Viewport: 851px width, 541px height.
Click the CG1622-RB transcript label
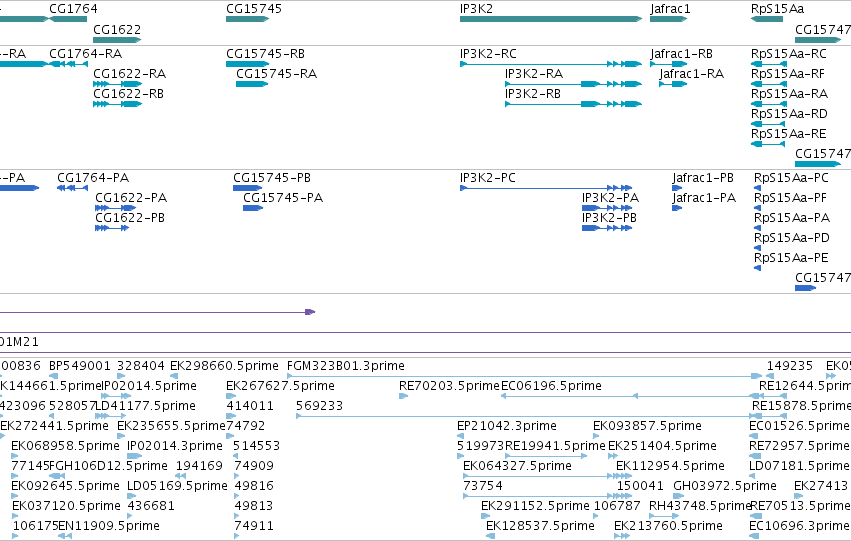(129, 94)
